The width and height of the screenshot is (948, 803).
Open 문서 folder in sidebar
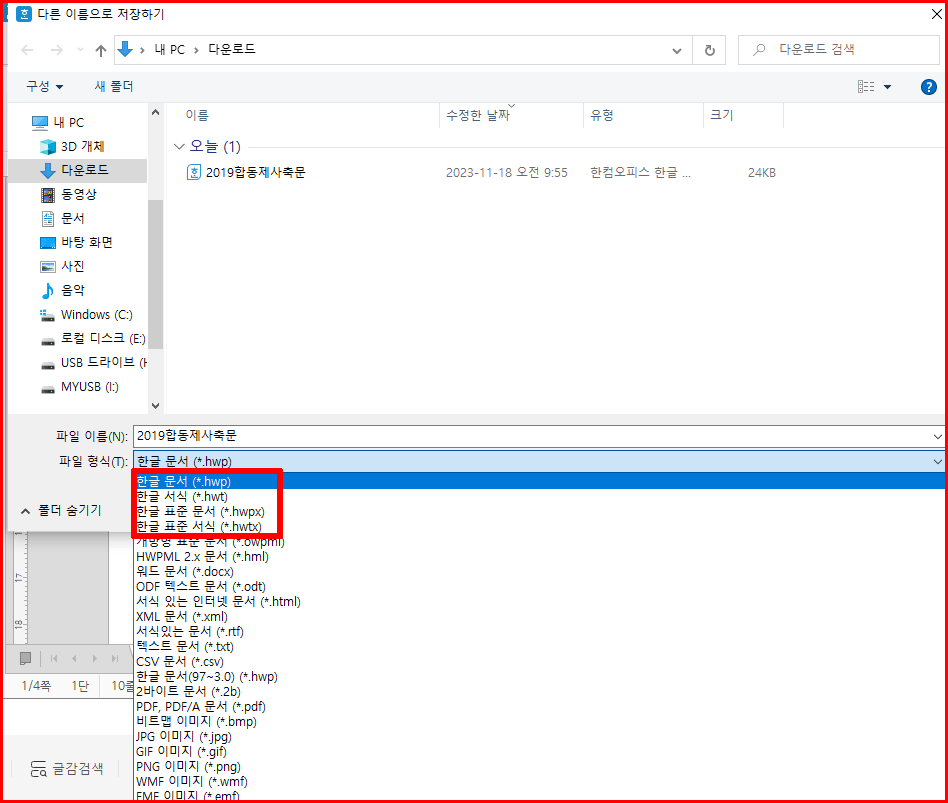tap(63, 218)
